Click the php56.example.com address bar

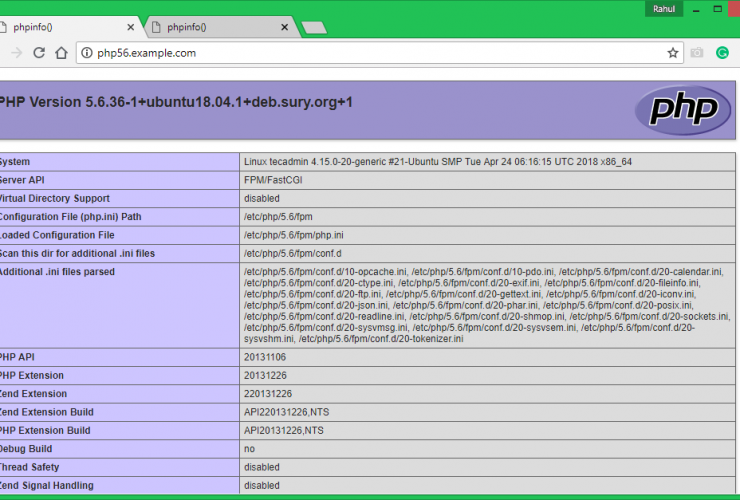coord(370,53)
